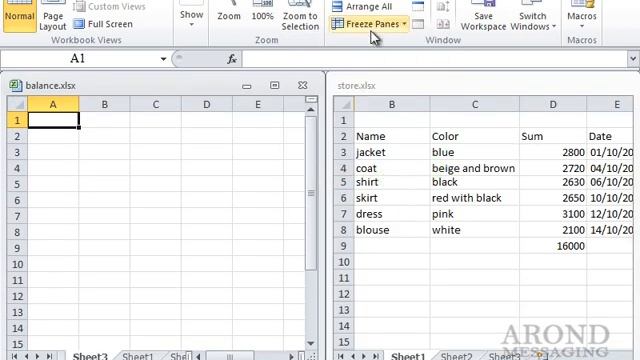Switch to Normal workbook view
Screen dimensions: 640x360
[x=19, y=16]
